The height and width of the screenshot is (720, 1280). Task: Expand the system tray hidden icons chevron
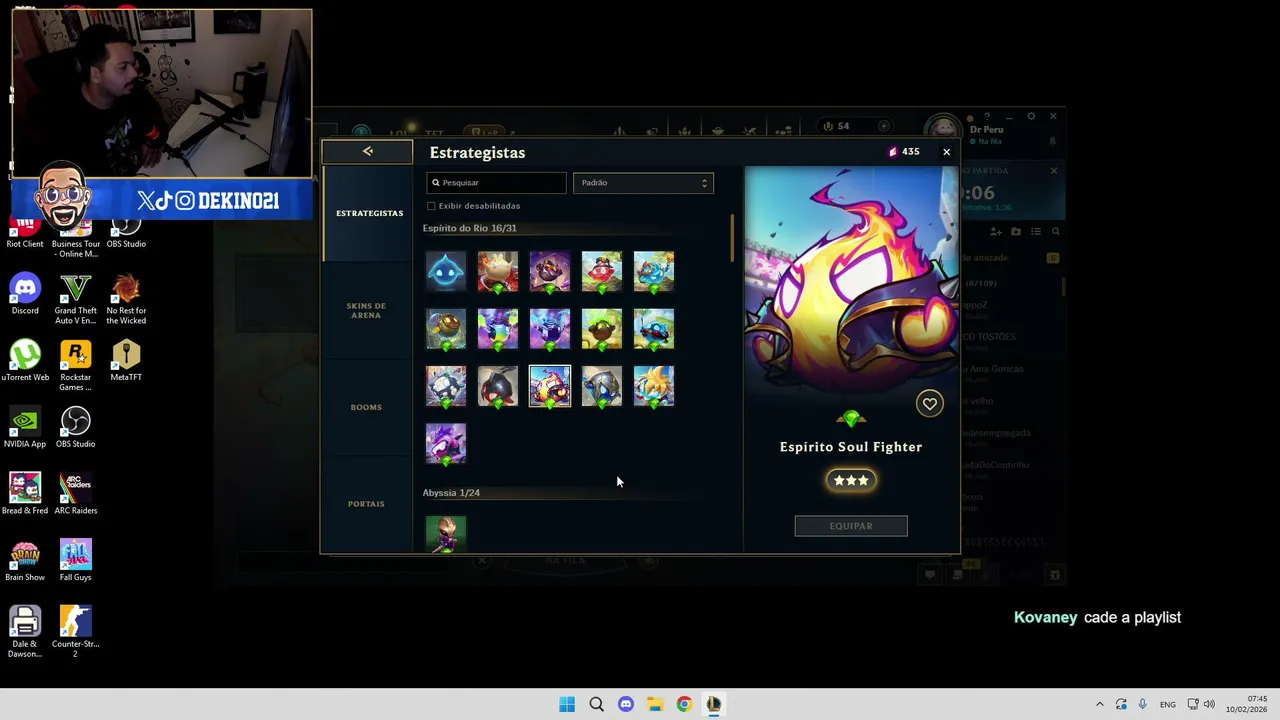(1100, 704)
